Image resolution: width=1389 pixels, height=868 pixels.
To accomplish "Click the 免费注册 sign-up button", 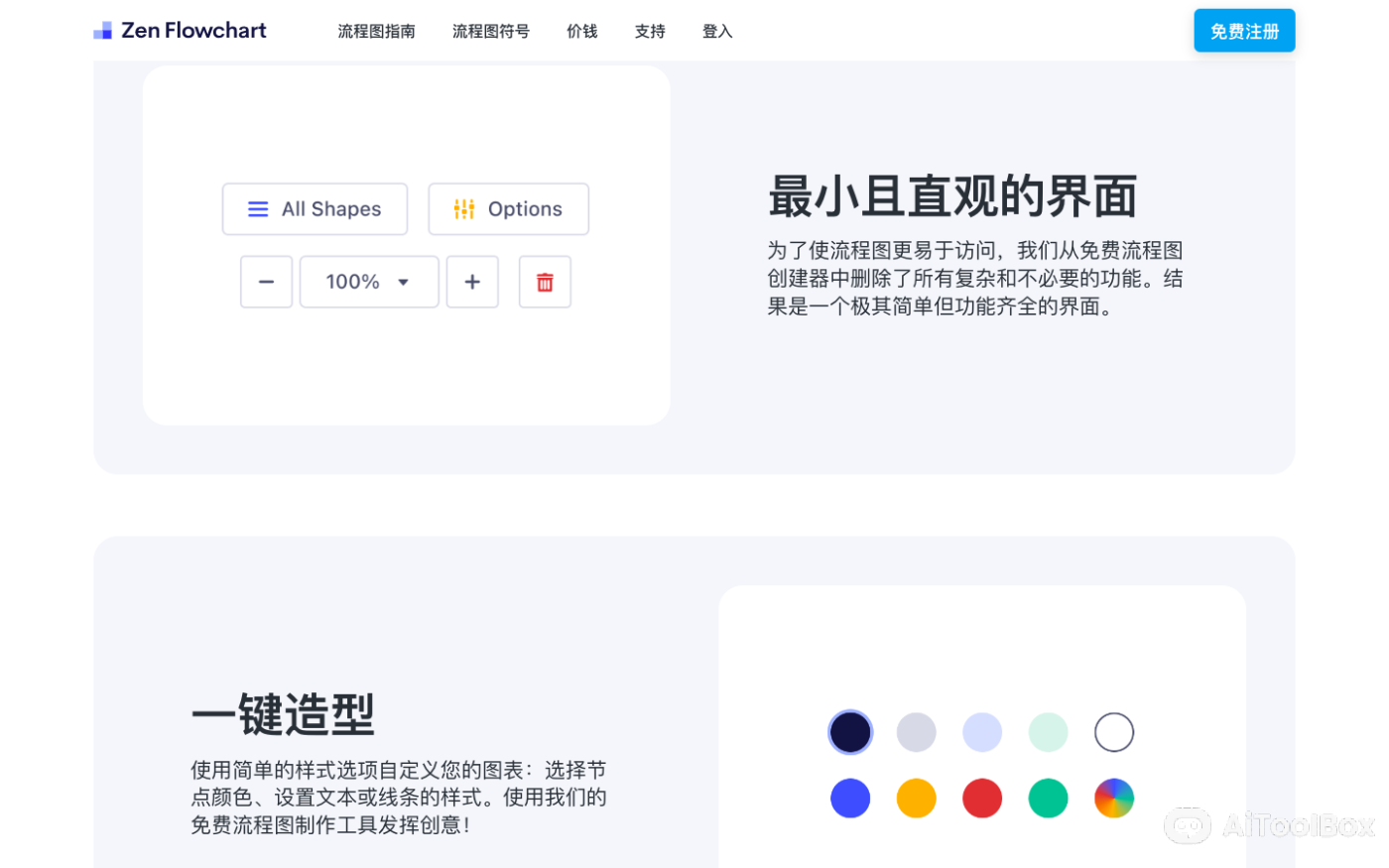I will pos(1244,32).
